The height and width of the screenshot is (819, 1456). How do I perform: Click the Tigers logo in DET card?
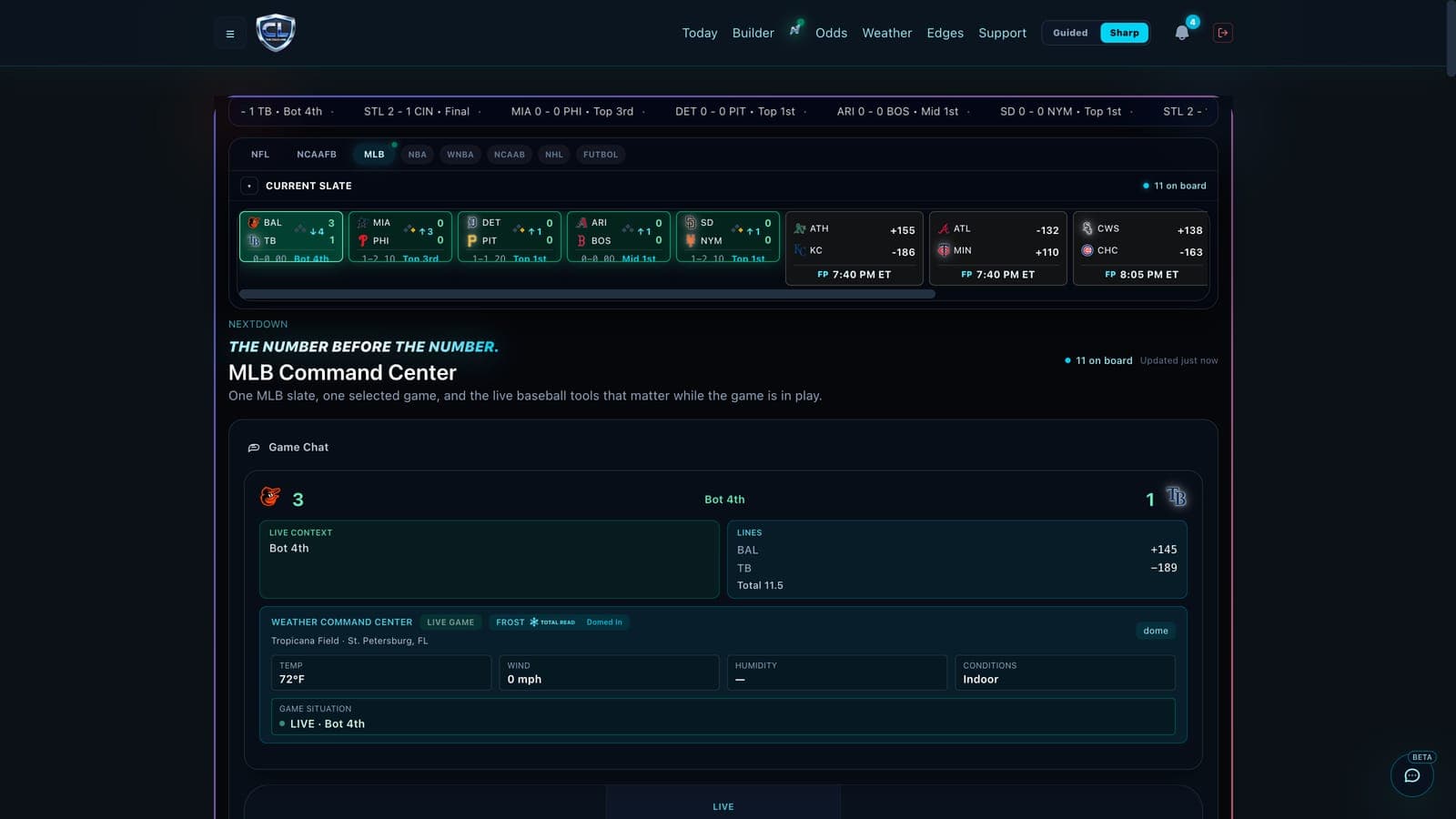coord(472,223)
